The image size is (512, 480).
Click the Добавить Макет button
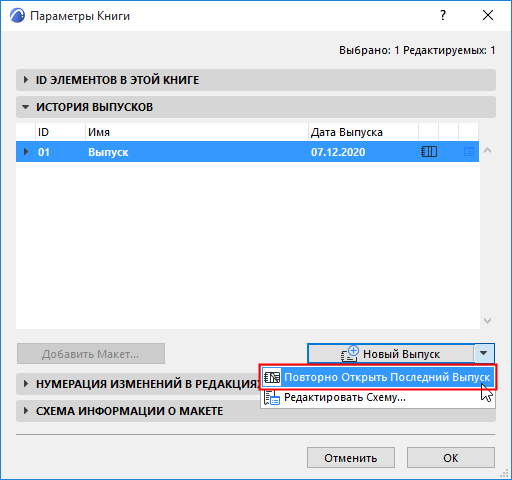pos(91,354)
